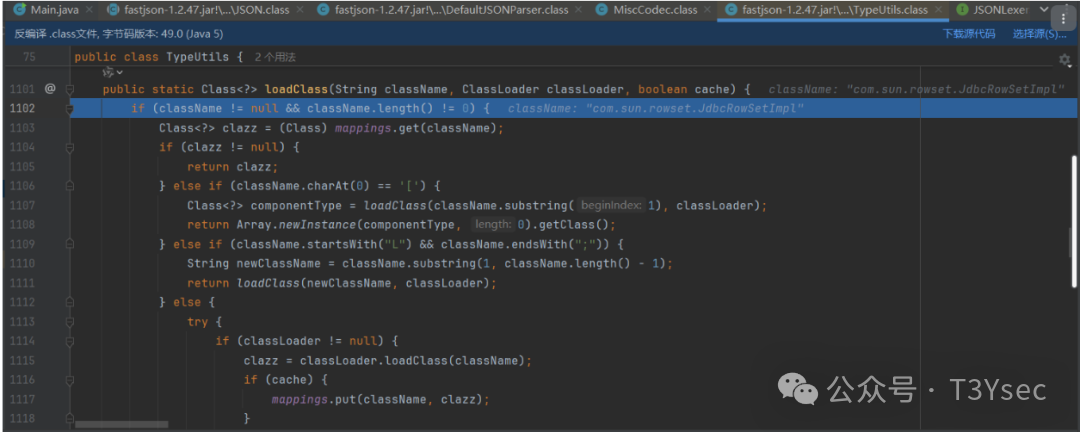Click the 选择源 link in banner
Screen dimensions: 1080x432
(x=1037, y=34)
